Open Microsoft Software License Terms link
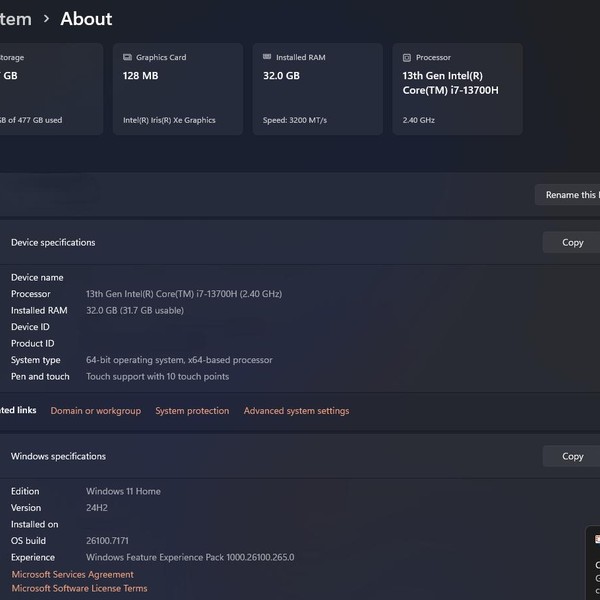Screen dimensions: 600x600 [79, 588]
